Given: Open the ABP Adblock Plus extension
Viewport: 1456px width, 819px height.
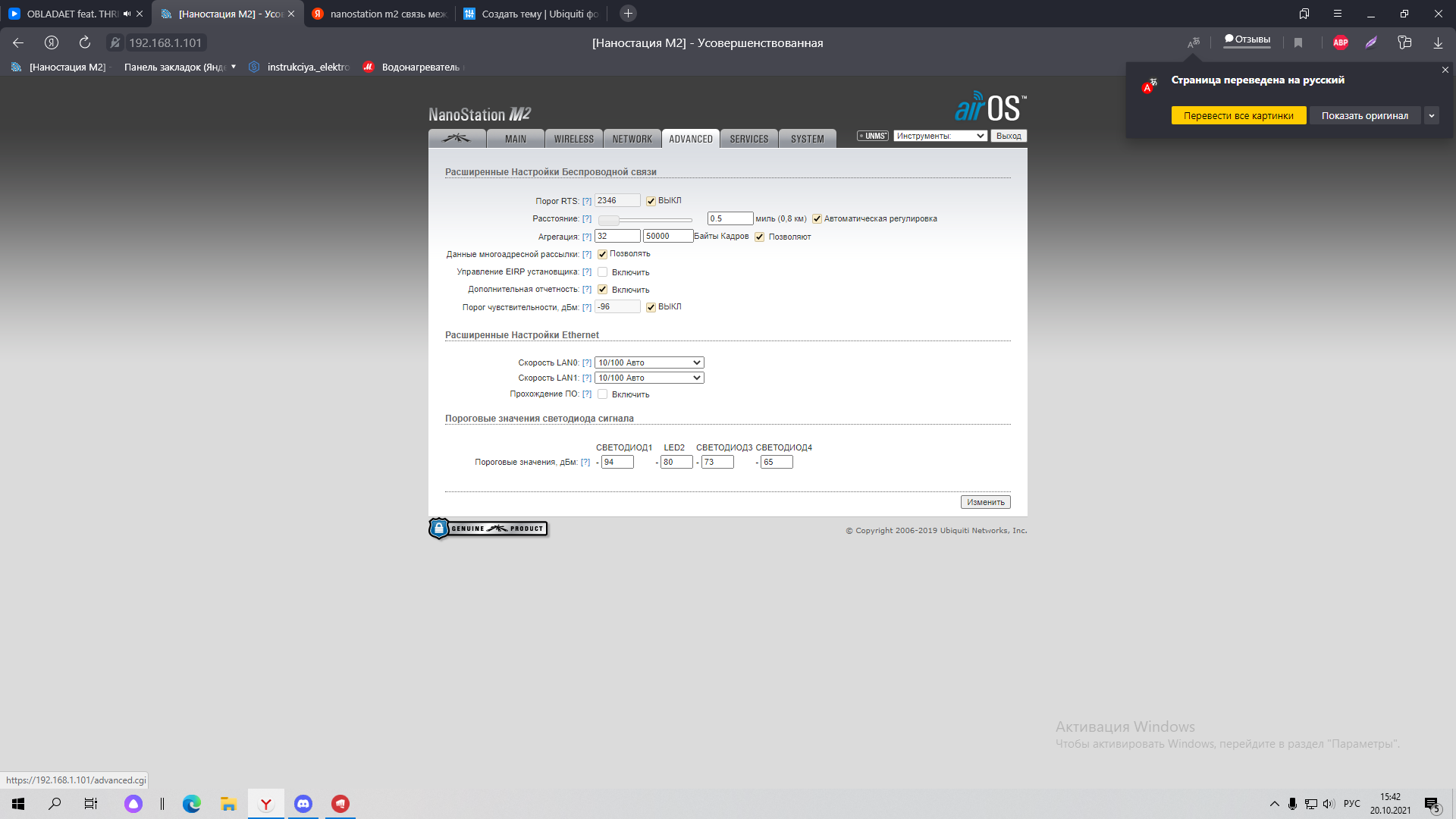Looking at the screenshot, I should click(x=1341, y=42).
